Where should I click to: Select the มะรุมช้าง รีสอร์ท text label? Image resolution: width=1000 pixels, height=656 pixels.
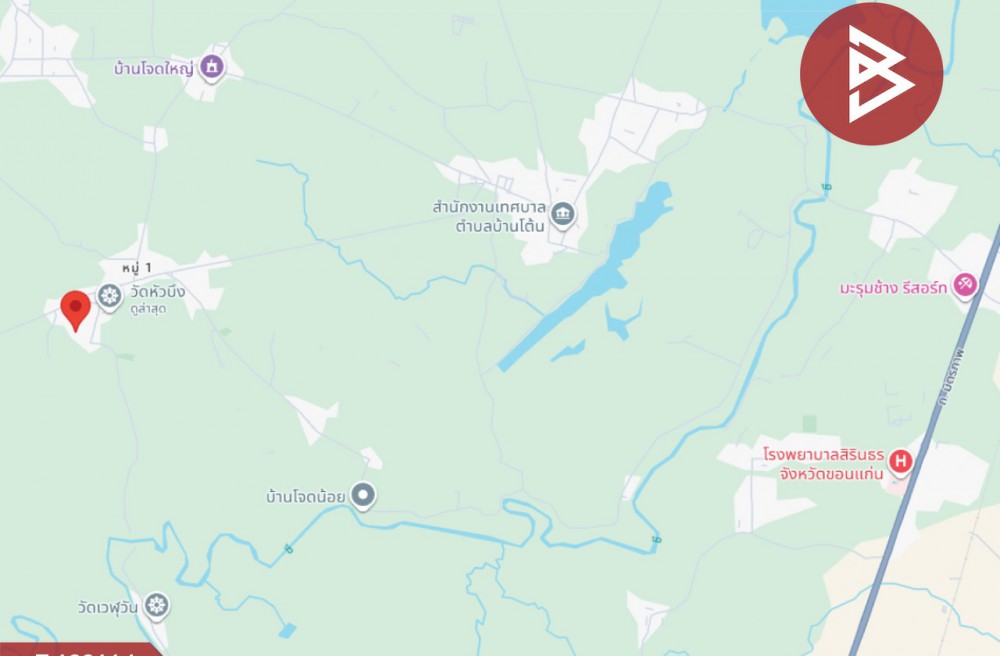click(x=893, y=288)
